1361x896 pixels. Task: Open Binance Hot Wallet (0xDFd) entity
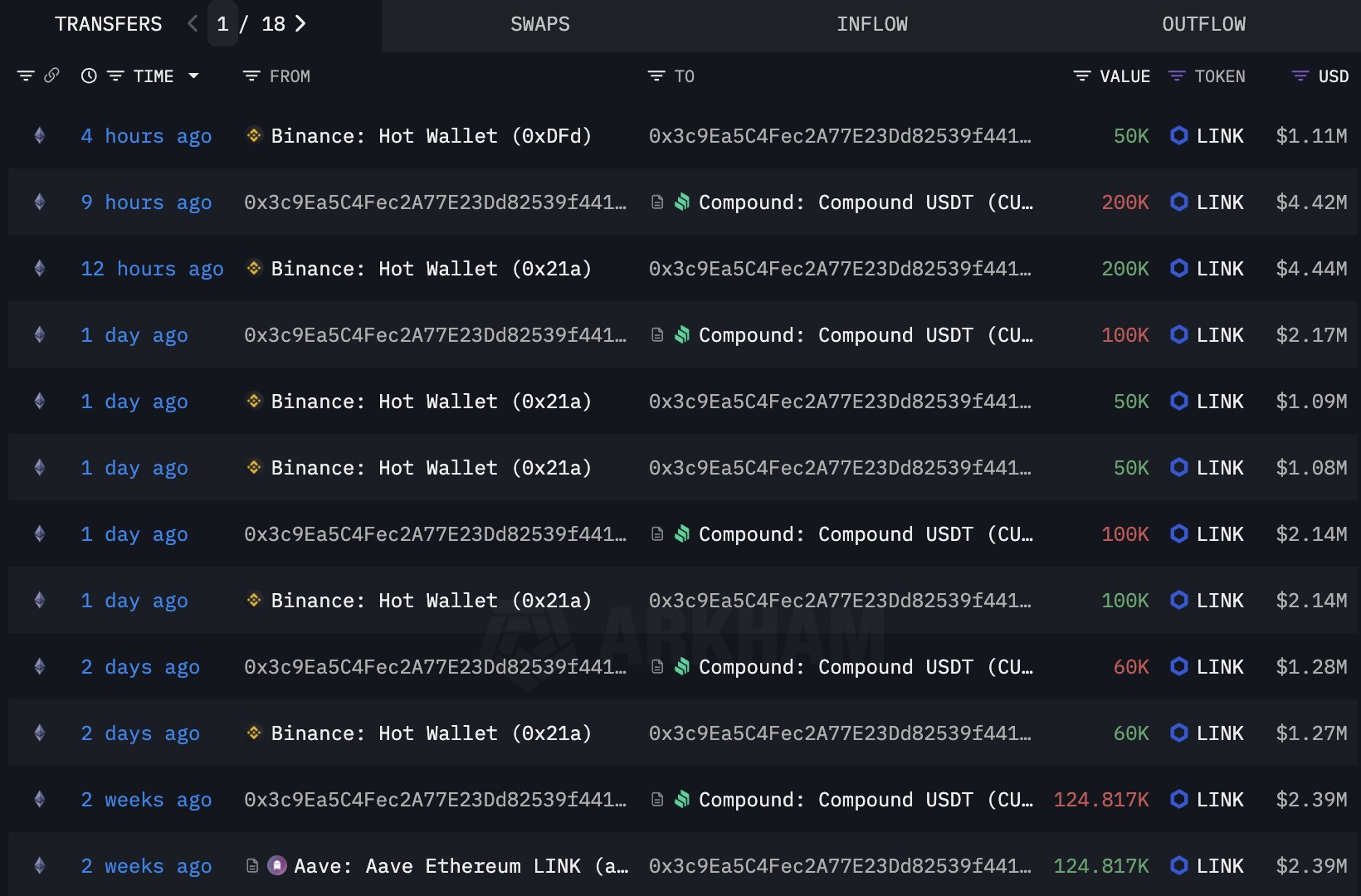431,136
